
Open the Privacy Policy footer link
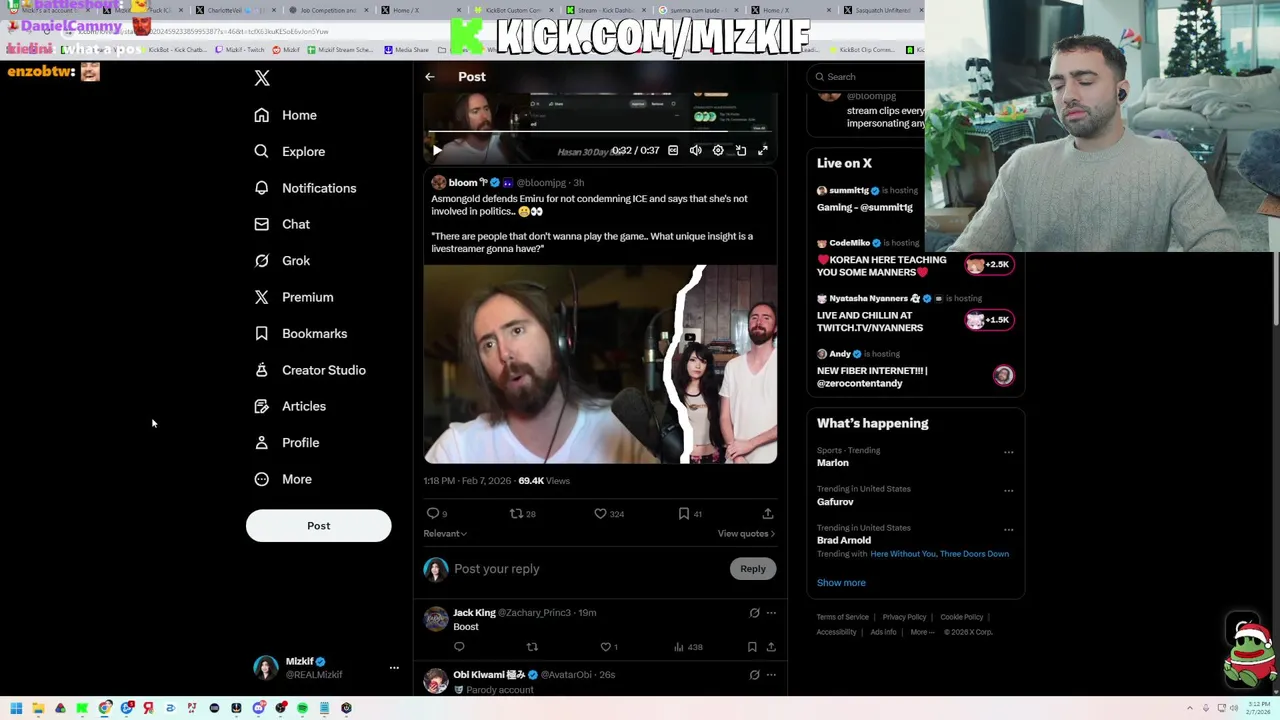904,617
